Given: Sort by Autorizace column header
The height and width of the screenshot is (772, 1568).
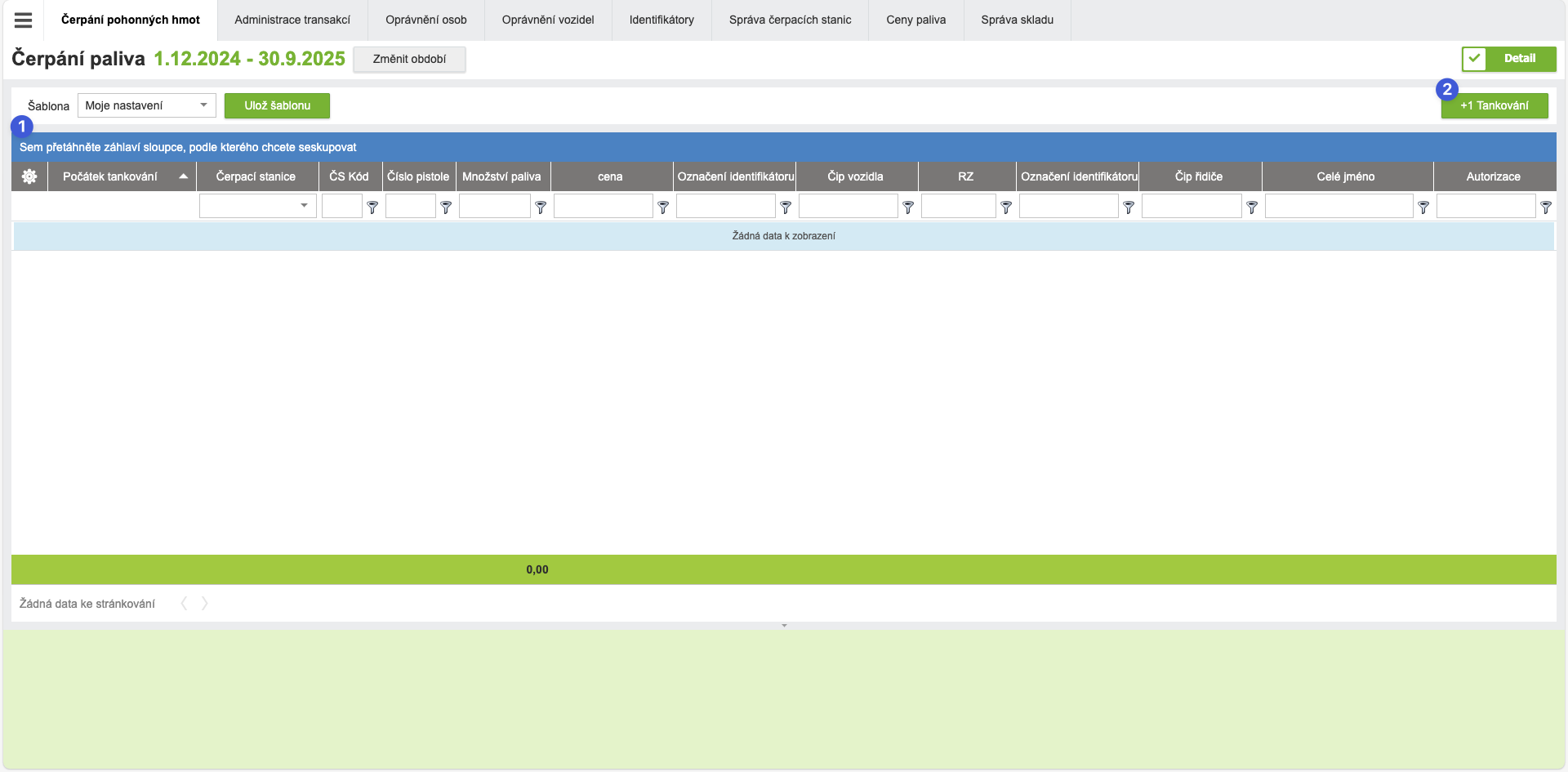Looking at the screenshot, I should coord(1494,176).
